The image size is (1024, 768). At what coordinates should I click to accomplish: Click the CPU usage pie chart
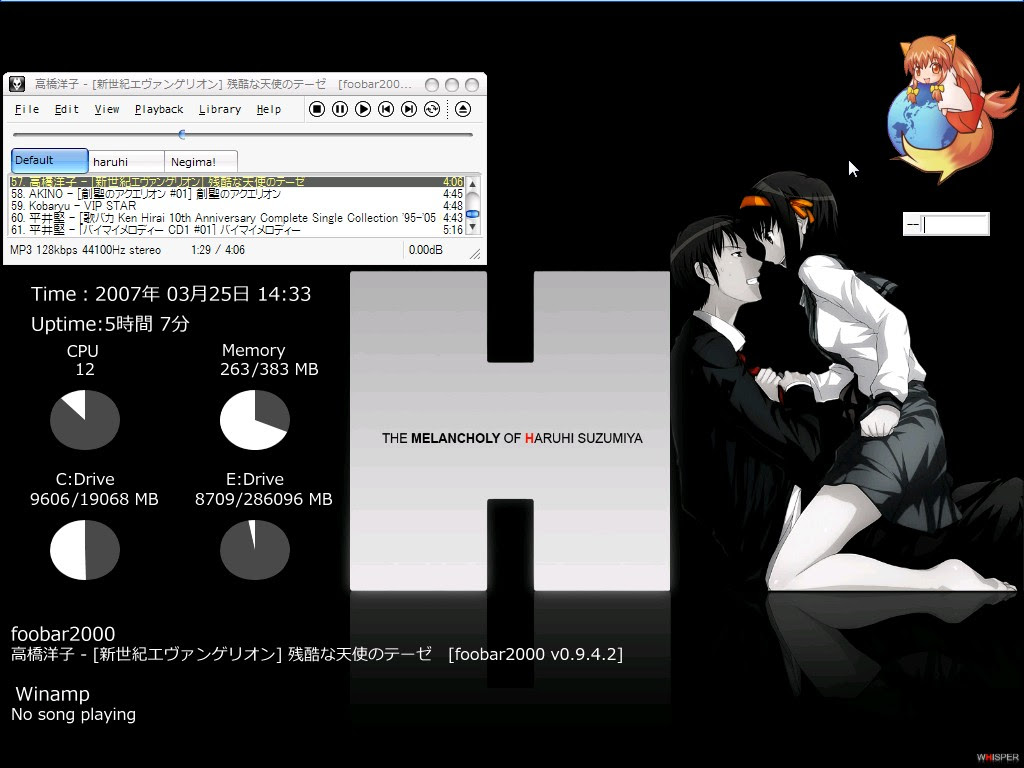(85, 420)
